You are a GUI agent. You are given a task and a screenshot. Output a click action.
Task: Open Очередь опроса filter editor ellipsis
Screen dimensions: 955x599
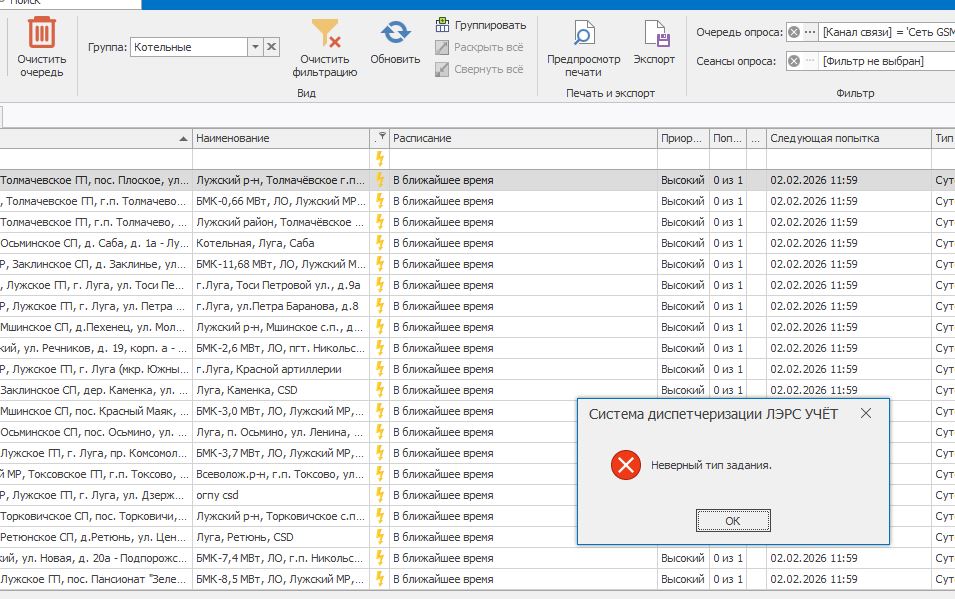point(810,33)
